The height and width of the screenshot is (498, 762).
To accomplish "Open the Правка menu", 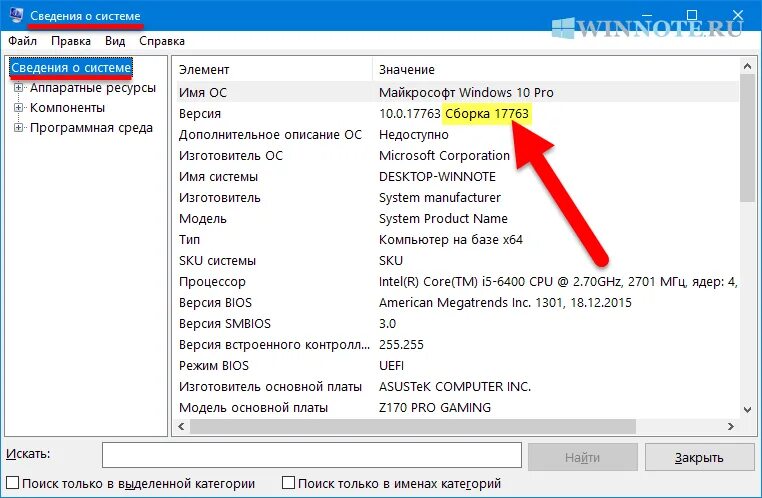I will point(71,41).
